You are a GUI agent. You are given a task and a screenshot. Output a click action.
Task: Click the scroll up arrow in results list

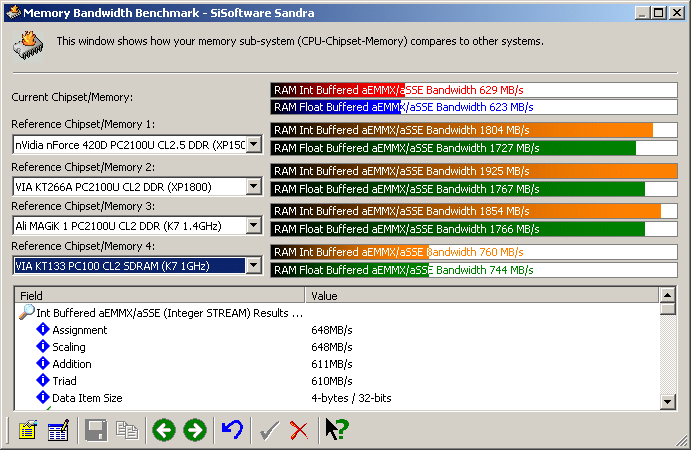[x=668, y=295]
